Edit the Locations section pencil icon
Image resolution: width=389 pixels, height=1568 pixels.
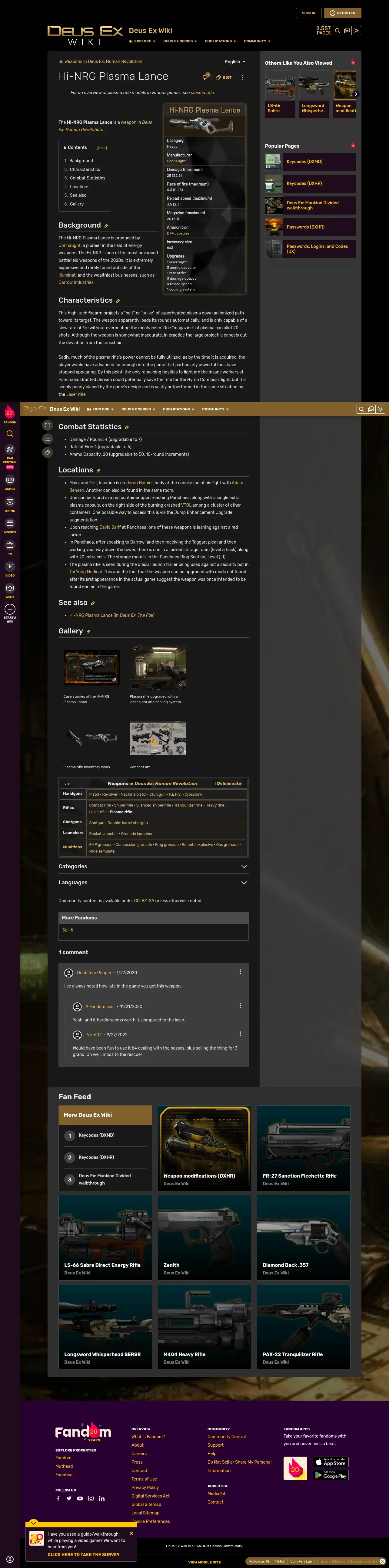(98, 471)
